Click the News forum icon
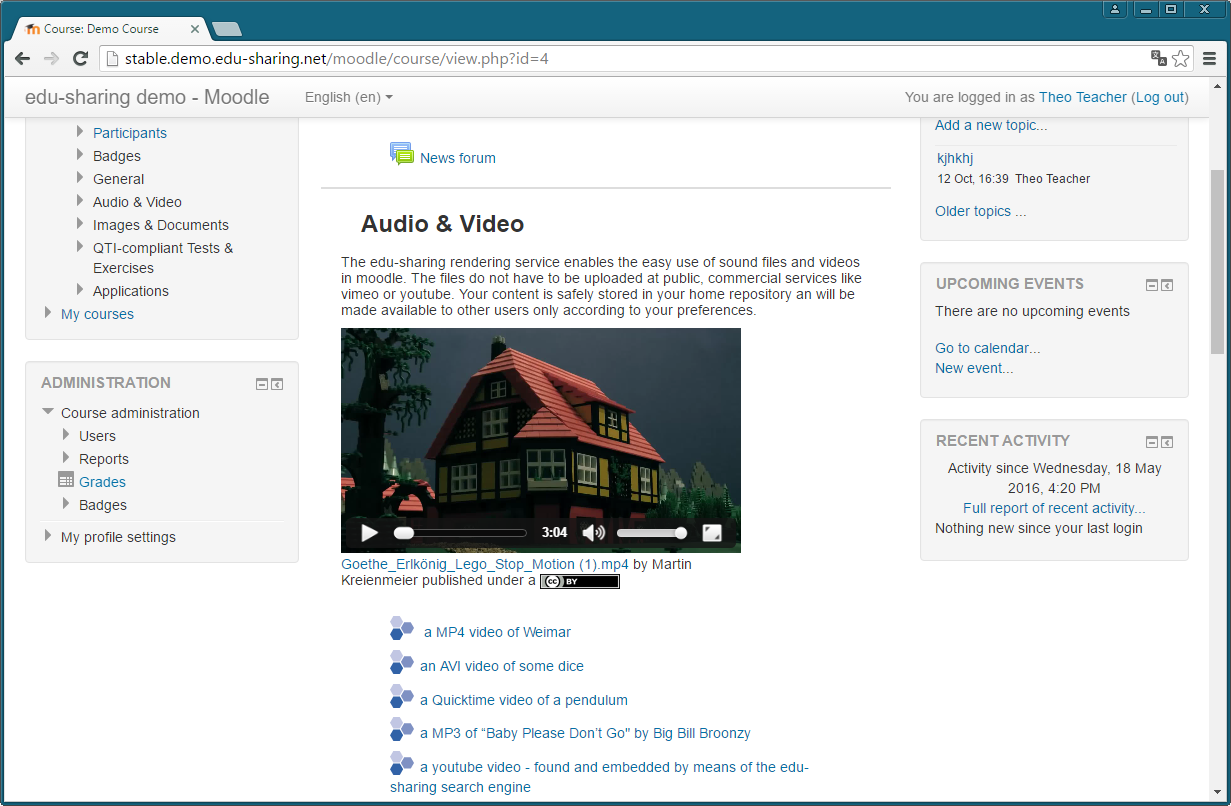 tap(401, 155)
